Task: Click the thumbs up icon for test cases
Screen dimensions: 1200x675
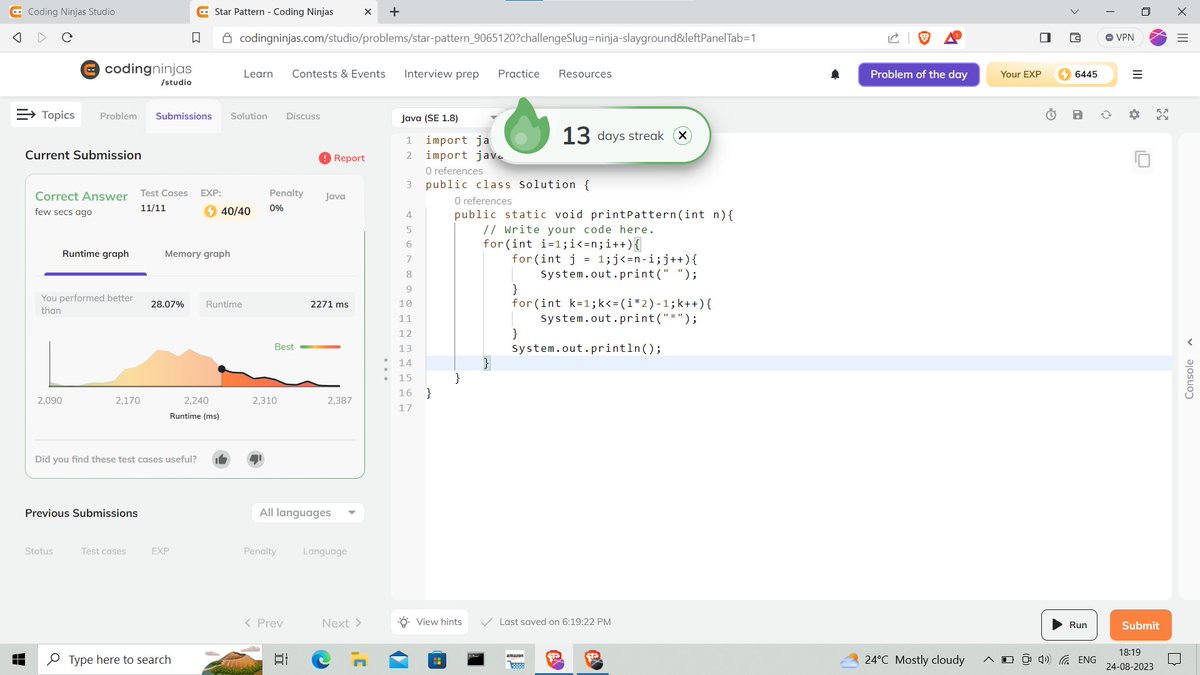Action: pos(222,459)
